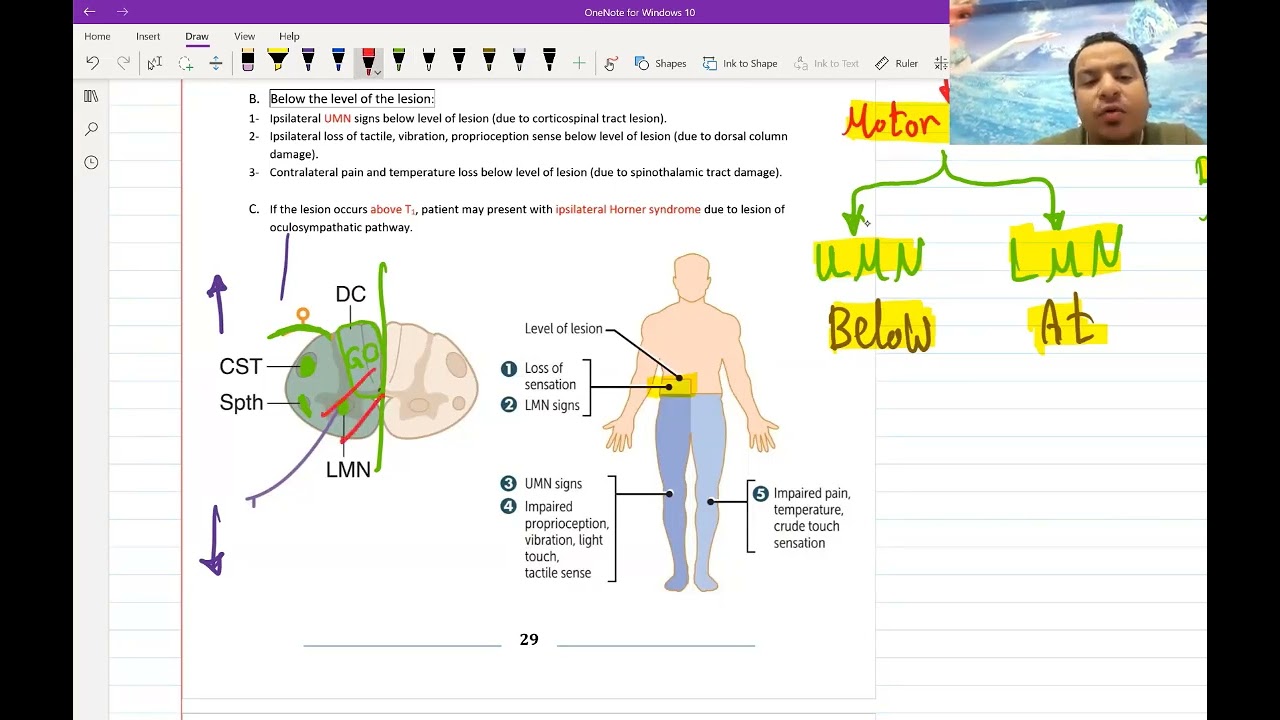
Task: Open the Help tab
Action: (x=289, y=36)
